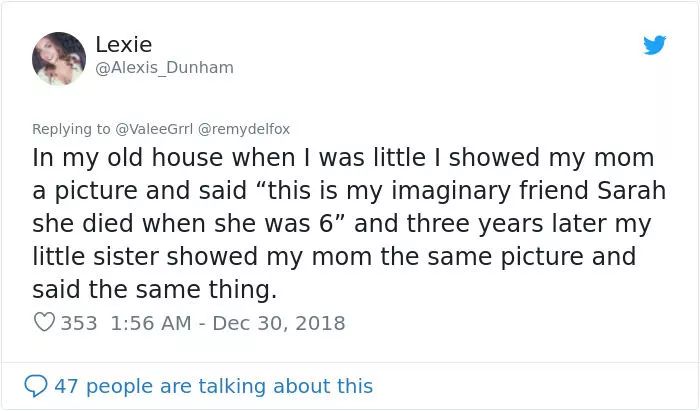
Task: Open the @Alexis_Dunham handle link
Action: [164, 68]
